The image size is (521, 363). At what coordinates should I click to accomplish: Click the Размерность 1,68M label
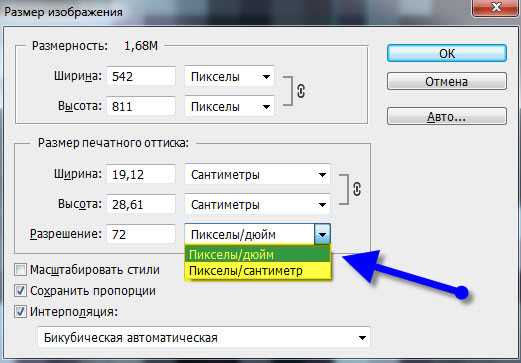[95, 46]
